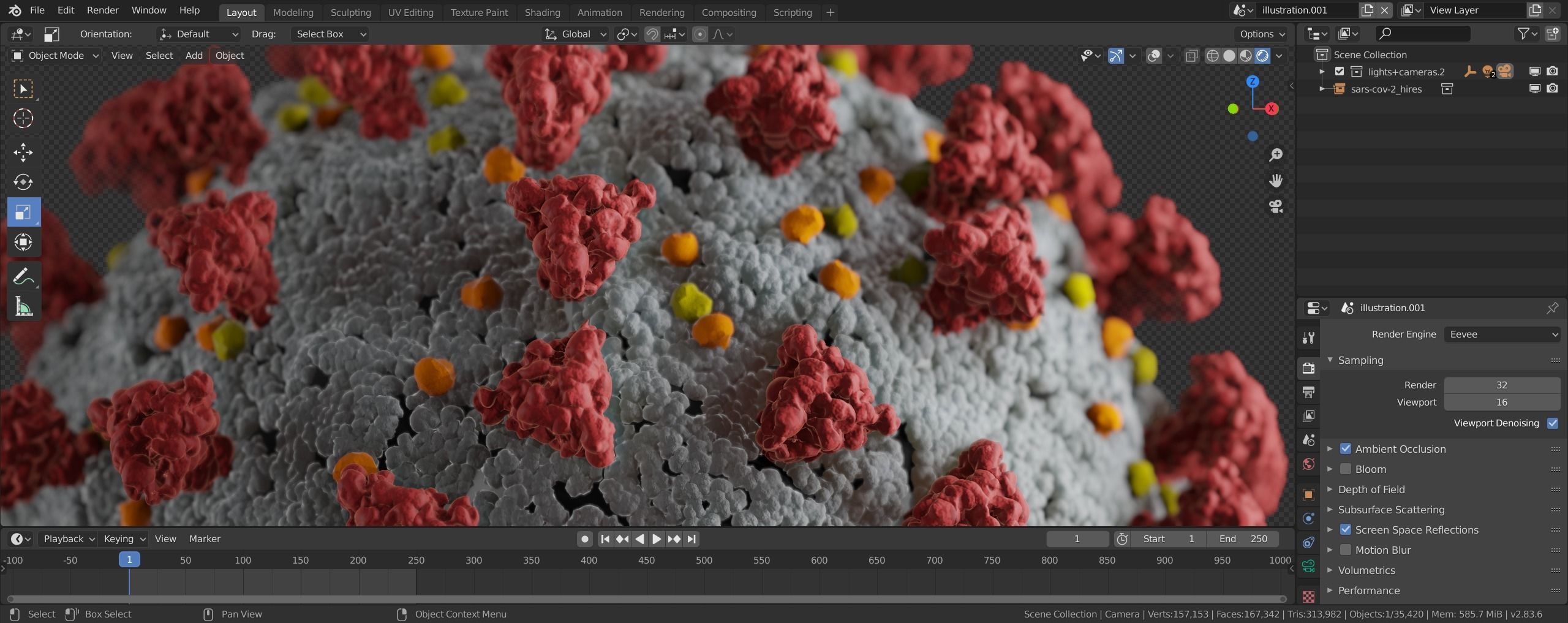Switch viewport to Solid shading
1568x623 pixels.
click(1229, 56)
